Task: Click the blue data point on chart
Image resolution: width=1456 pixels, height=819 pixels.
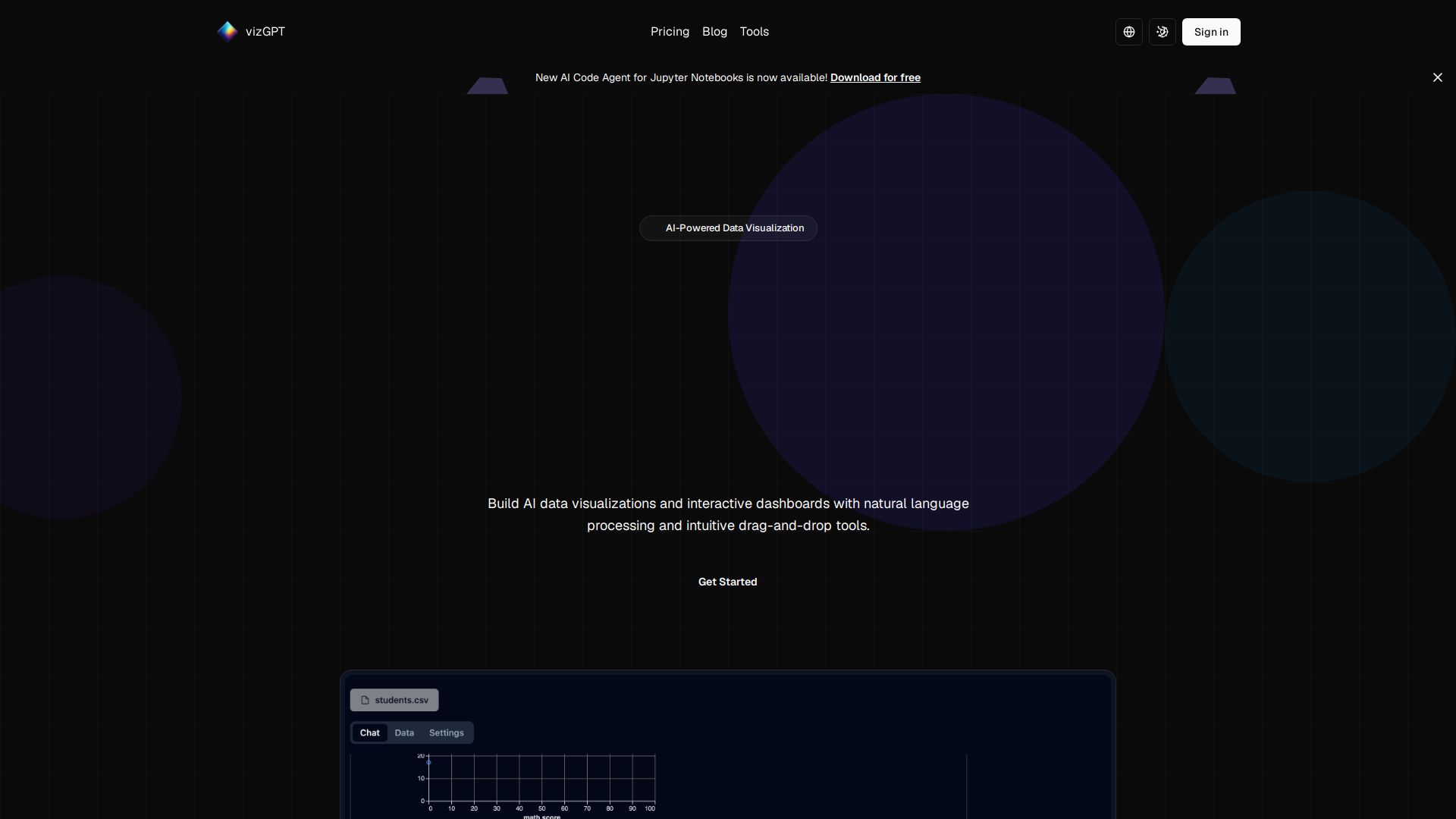Action: [x=428, y=762]
